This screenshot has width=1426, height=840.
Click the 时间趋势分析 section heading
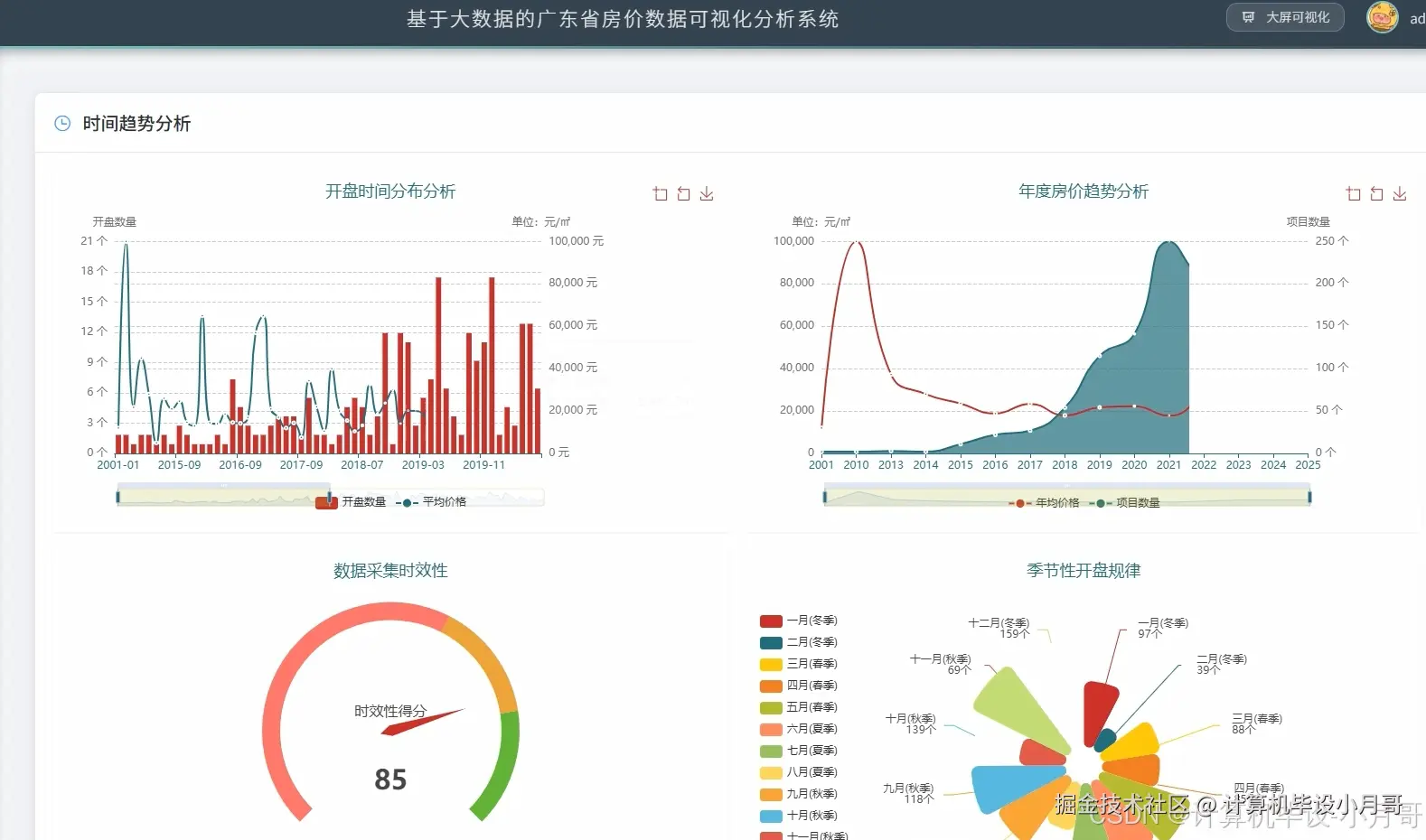point(136,124)
